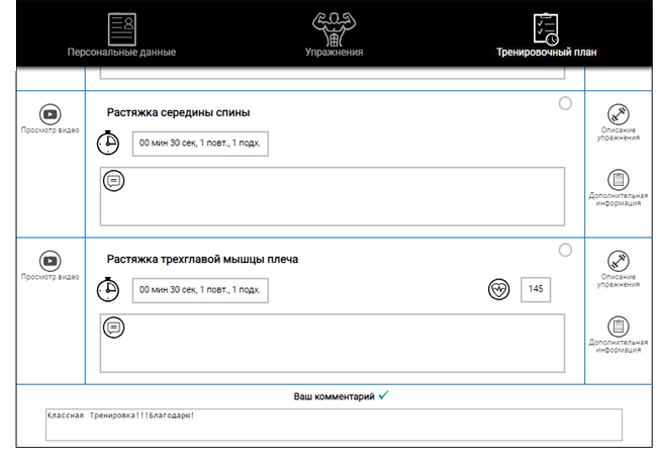Click the comment bubble icon in middle-back stretch
The image size is (660, 461).
click(x=114, y=181)
